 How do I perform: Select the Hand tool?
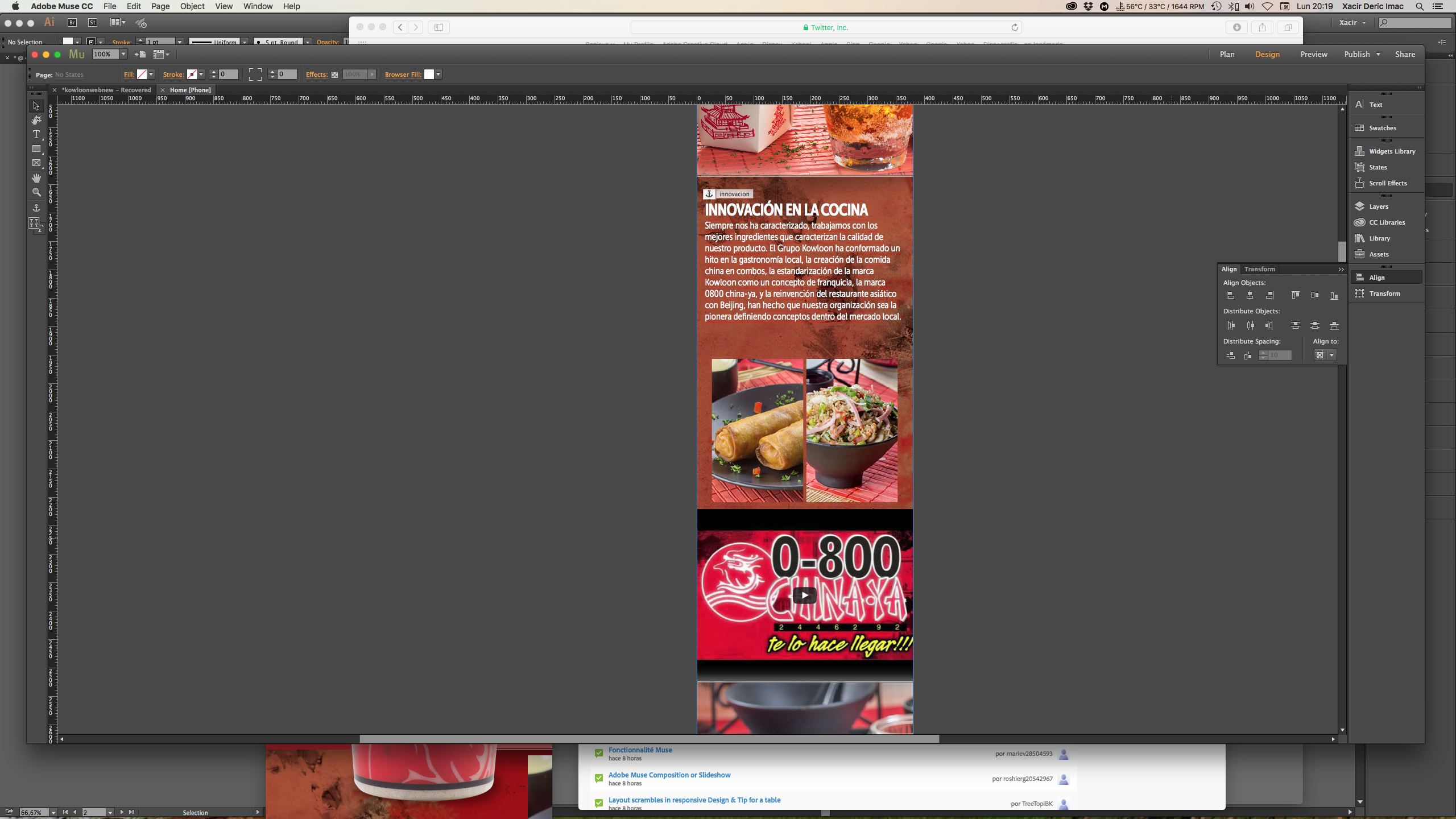36,178
